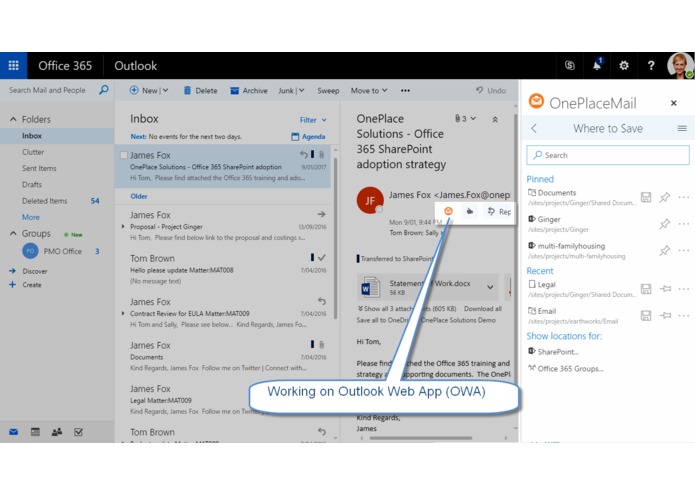Expand Contract Review for EULA conversation
The width and height of the screenshot is (695, 494).
(123, 313)
